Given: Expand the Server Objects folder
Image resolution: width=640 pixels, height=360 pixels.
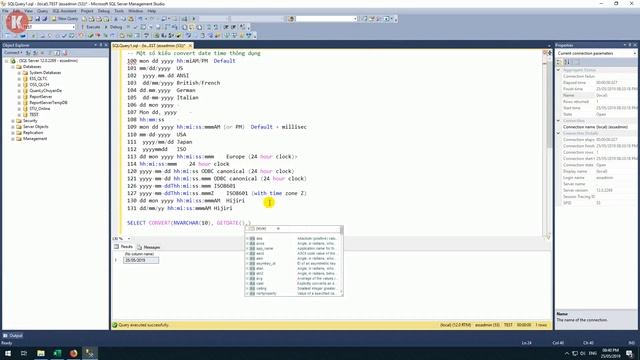Looking at the screenshot, I should tap(13, 127).
